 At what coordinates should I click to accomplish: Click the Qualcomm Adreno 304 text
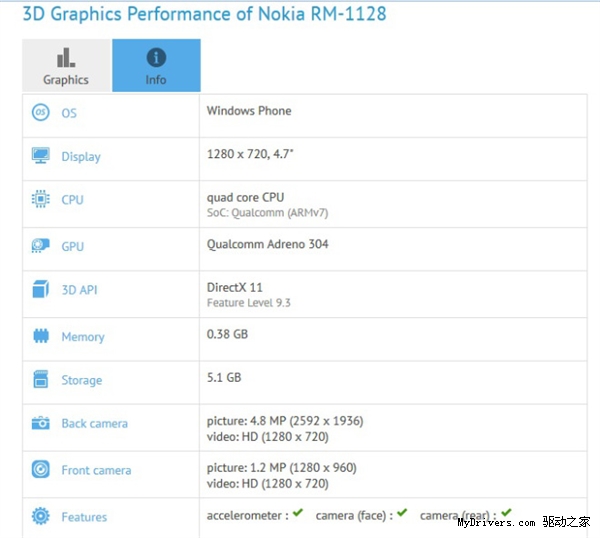(x=267, y=244)
